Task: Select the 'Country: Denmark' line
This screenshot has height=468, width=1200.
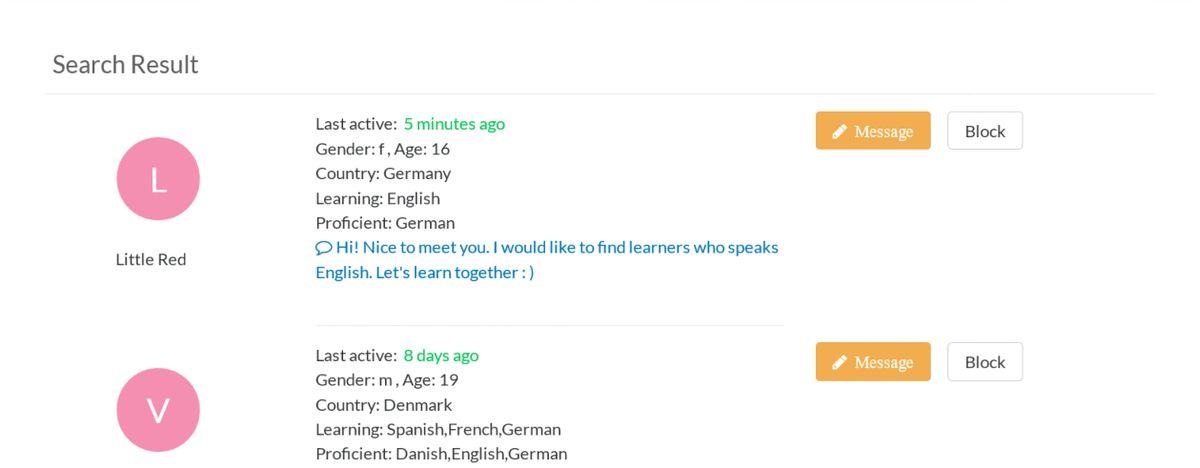Action: pyautogui.click(x=384, y=405)
